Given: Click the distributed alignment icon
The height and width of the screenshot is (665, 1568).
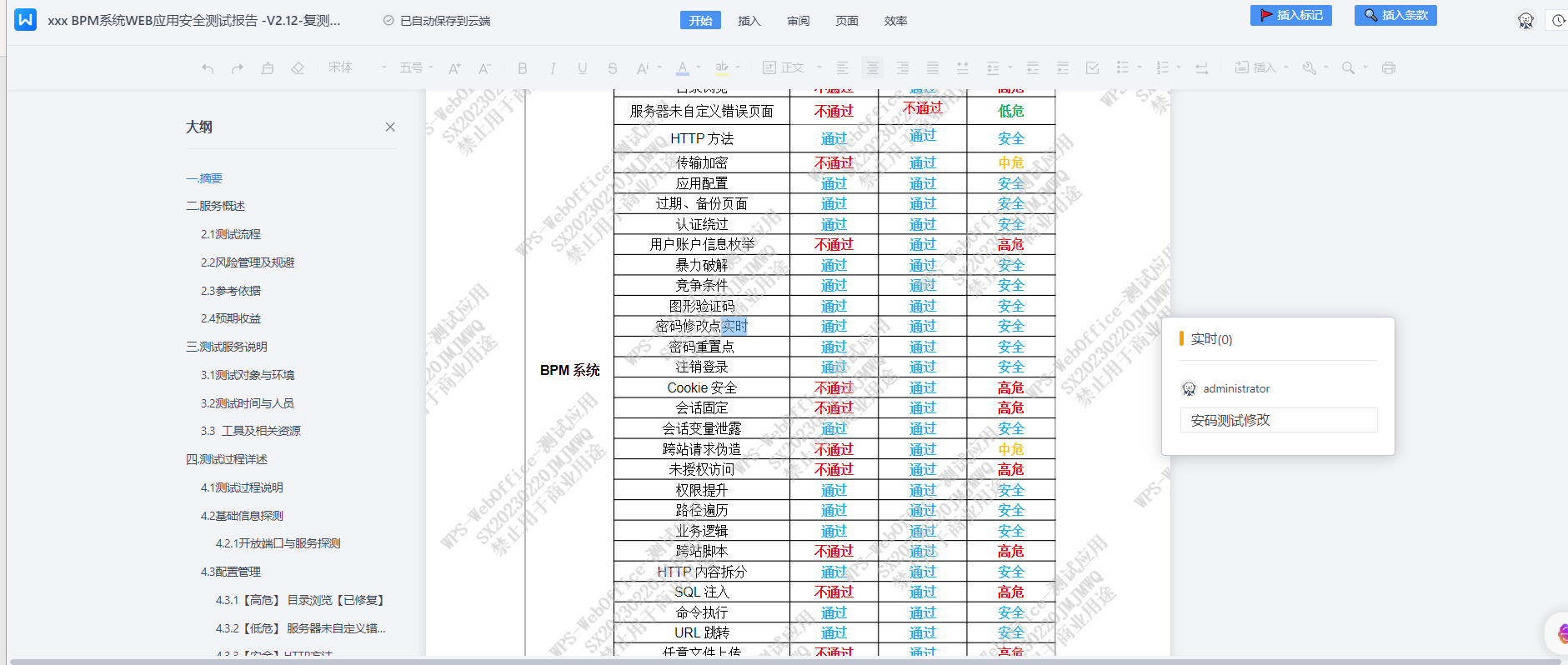Looking at the screenshot, I should [x=963, y=68].
